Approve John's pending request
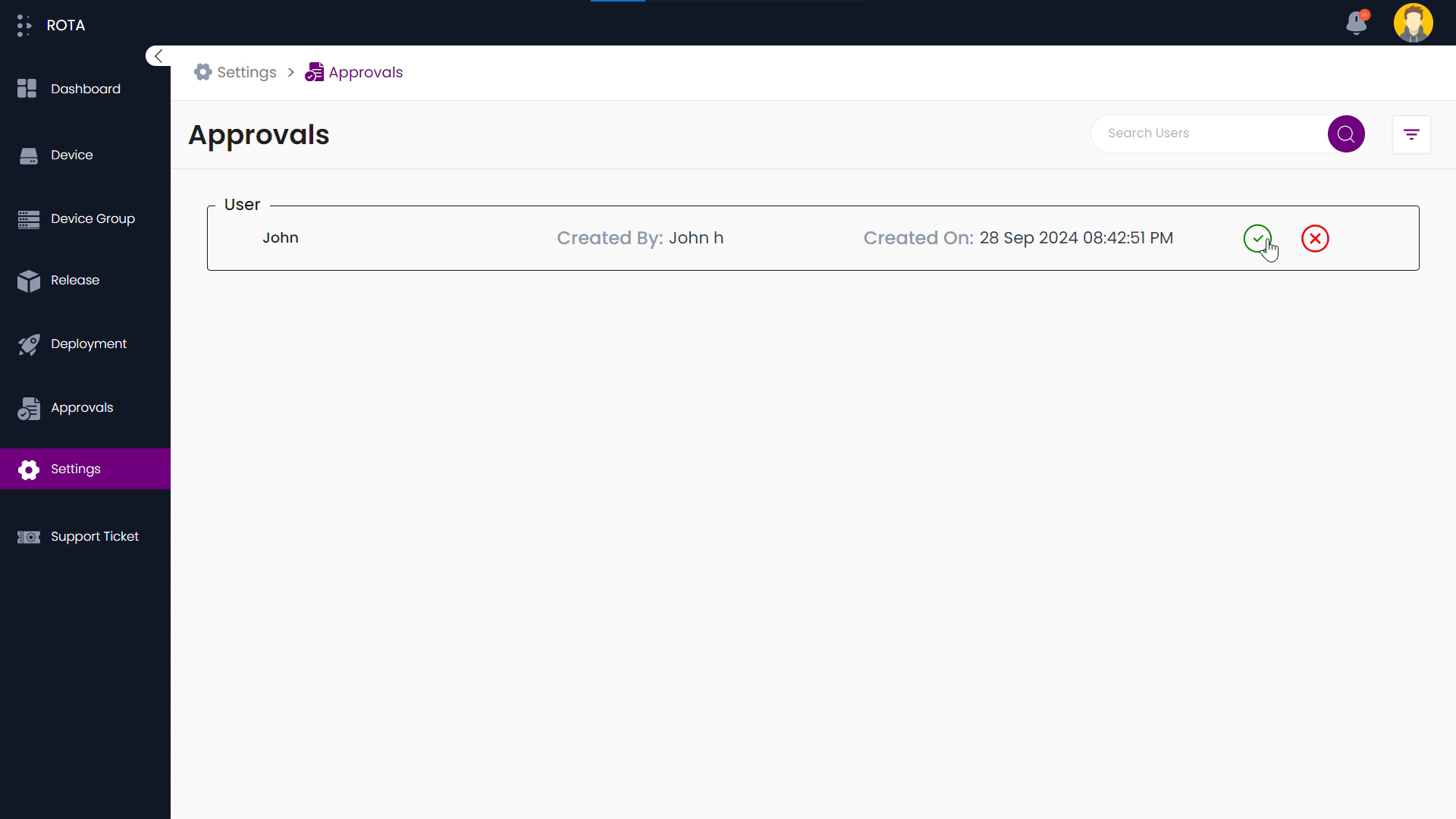The image size is (1456, 819). (1259, 238)
